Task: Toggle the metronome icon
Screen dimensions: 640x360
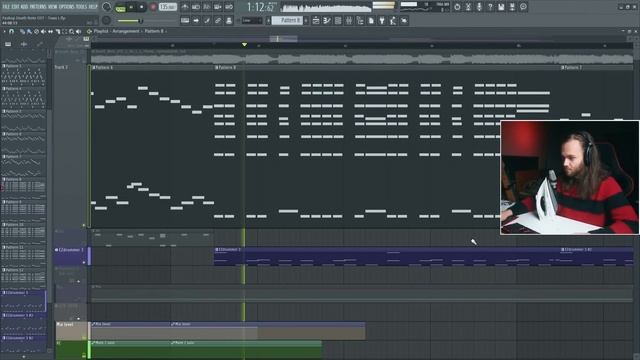Action: pos(185,7)
